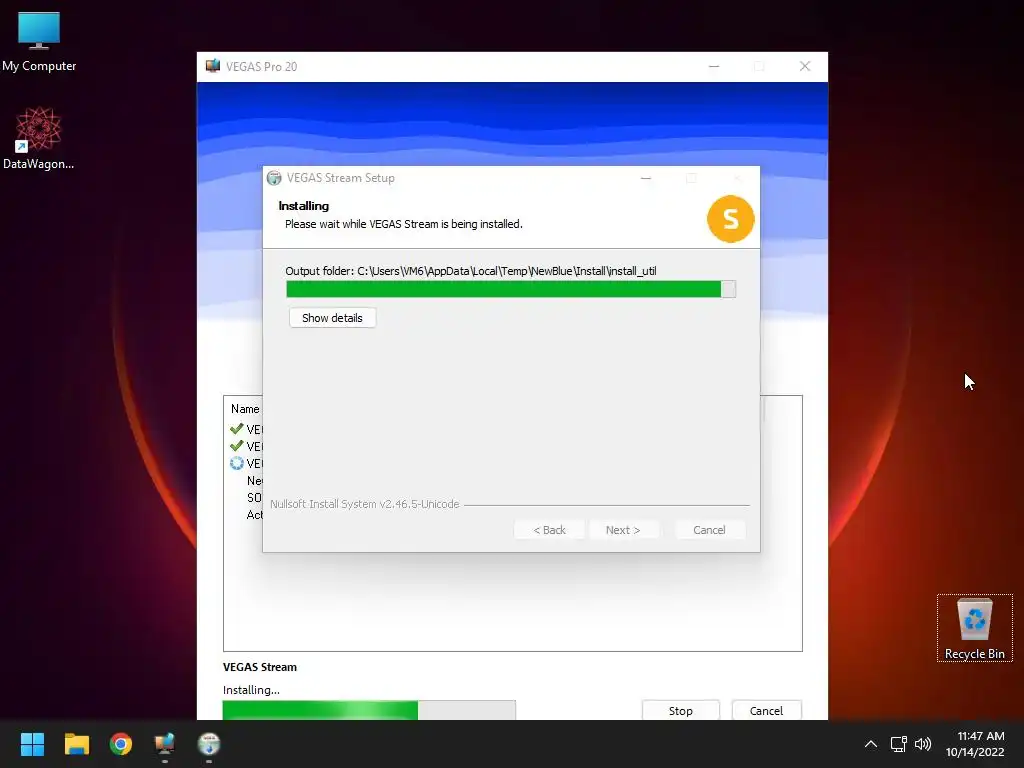Cancel the VEGAS Pro 20 installer window
Image resolution: width=1024 pixels, height=768 pixels.
point(766,711)
